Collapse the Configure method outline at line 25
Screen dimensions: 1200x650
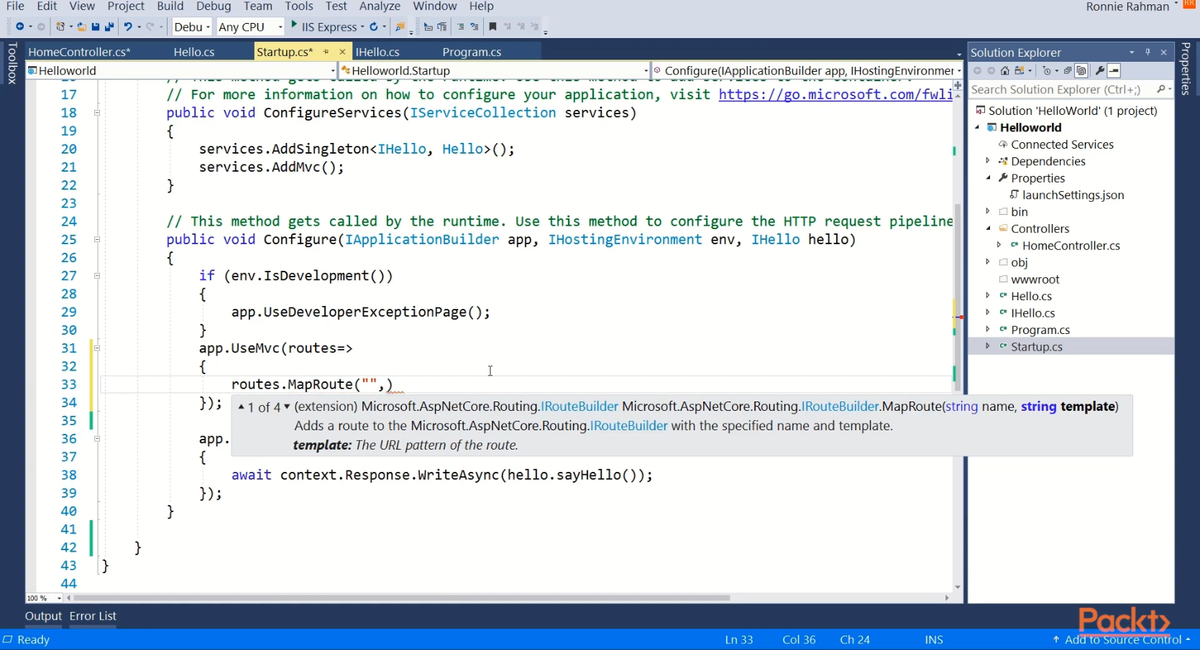[97, 240]
